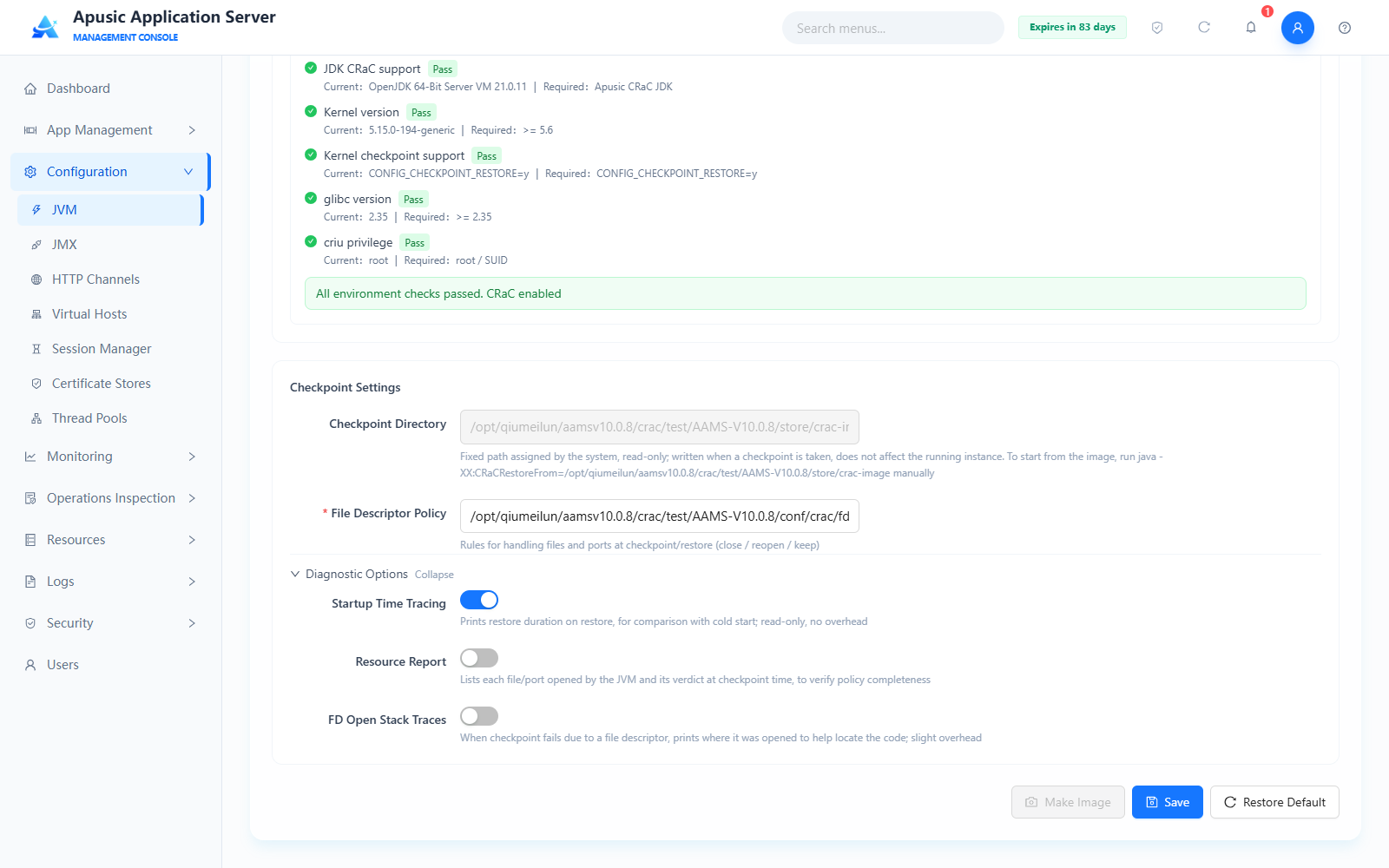1389x868 pixels.
Task: Disable Startup Time Tracing toggle
Action: tap(479, 600)
